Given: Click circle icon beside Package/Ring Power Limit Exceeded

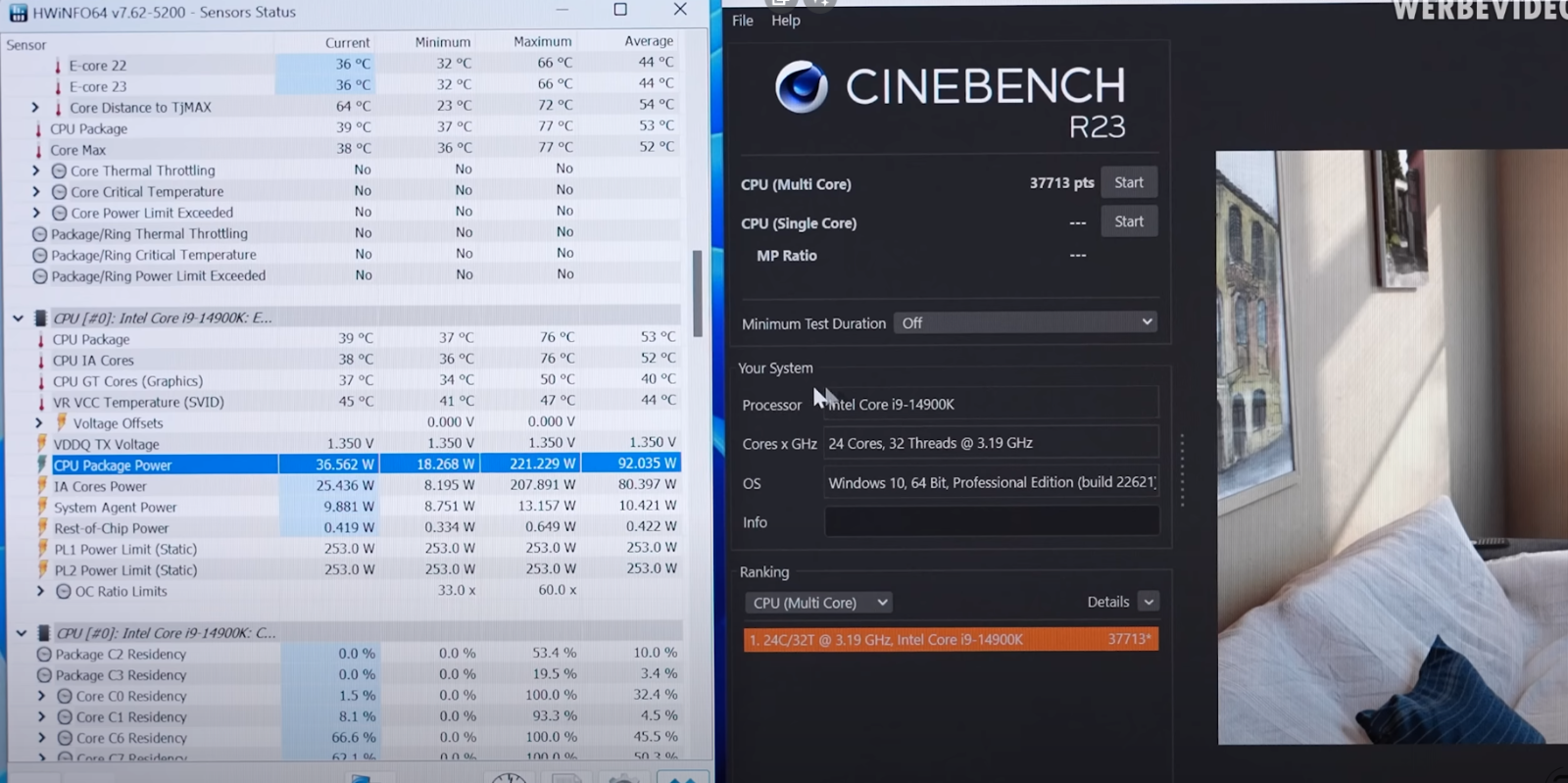Looking at the screenshot, I should click(x=39, y=276).
